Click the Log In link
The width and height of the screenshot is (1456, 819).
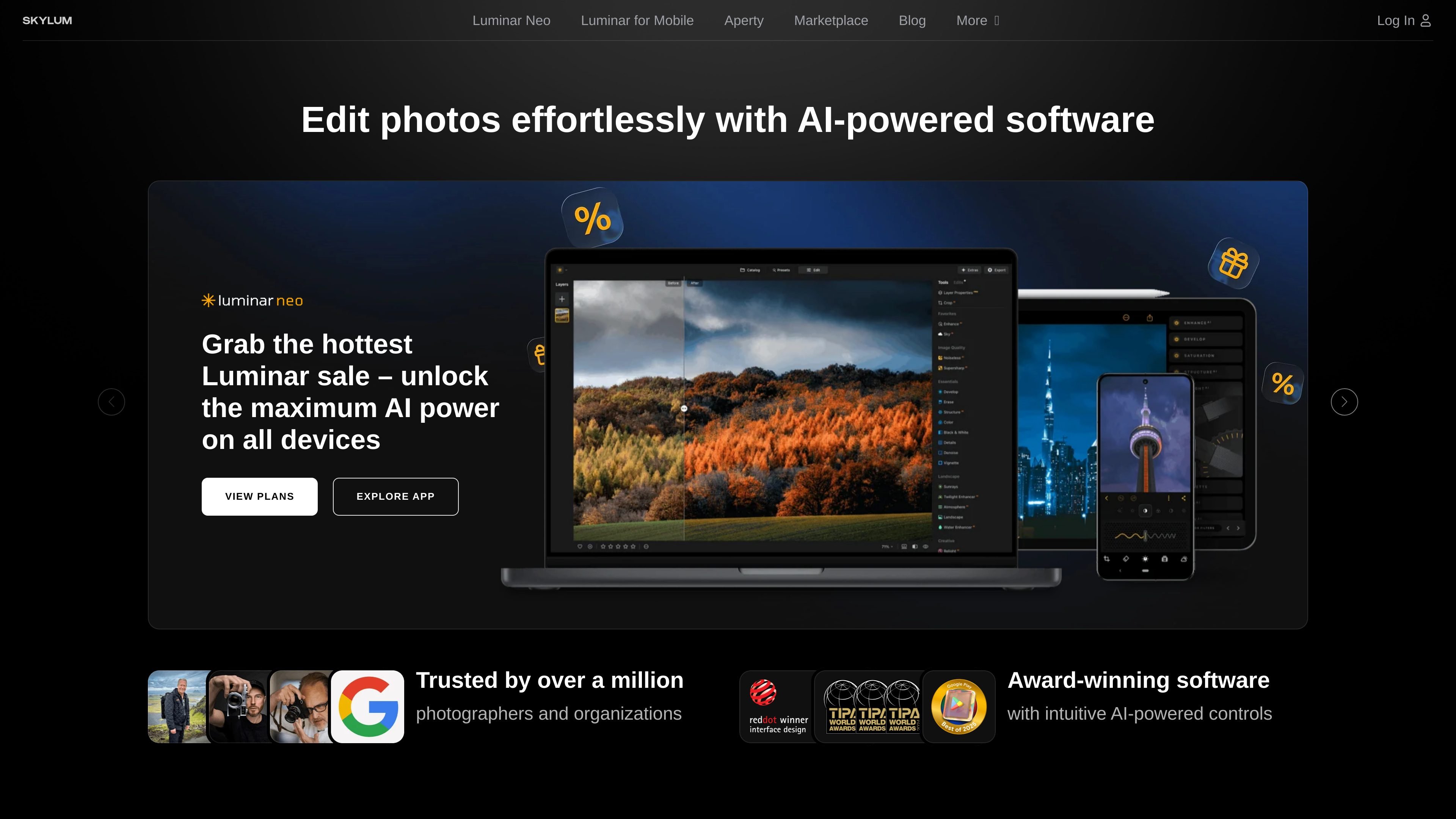point(1404,20)
